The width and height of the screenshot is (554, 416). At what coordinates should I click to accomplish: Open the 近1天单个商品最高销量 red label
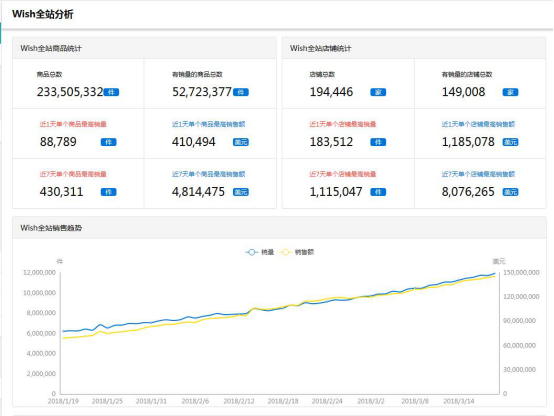tap(73, 124)
